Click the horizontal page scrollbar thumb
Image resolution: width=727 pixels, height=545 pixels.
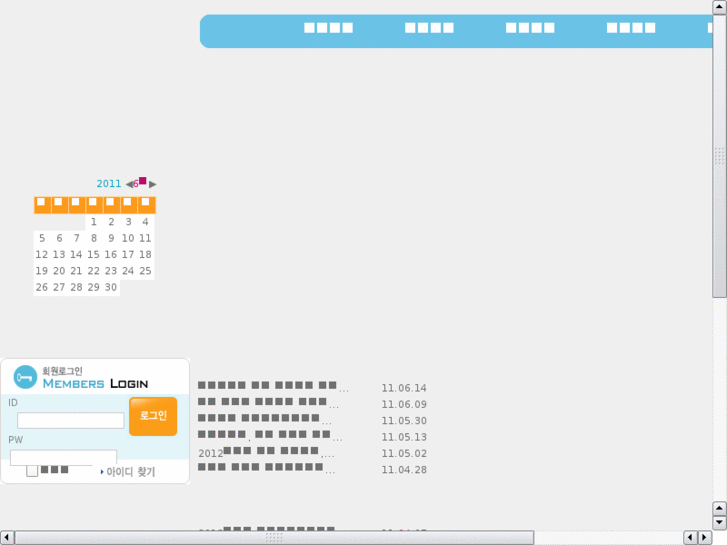(274, 538)
